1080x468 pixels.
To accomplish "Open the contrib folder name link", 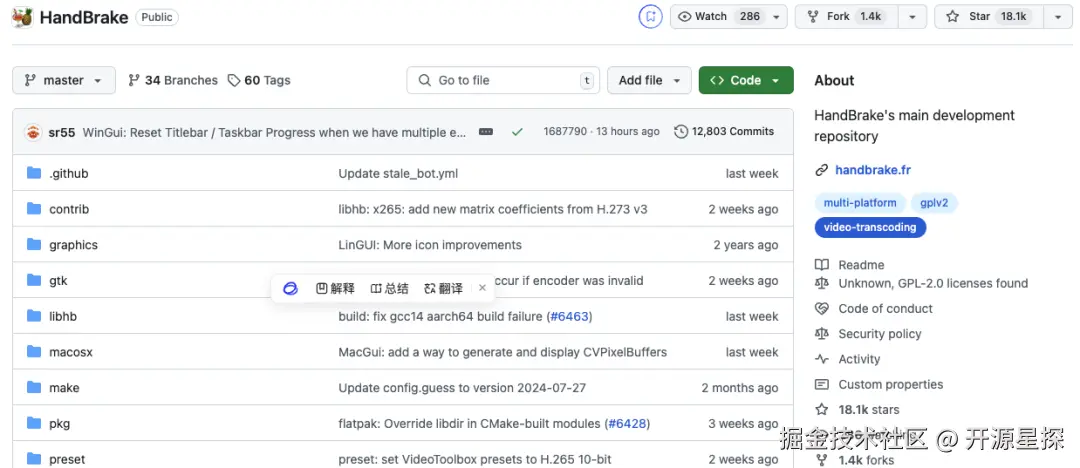I will 69,209.
